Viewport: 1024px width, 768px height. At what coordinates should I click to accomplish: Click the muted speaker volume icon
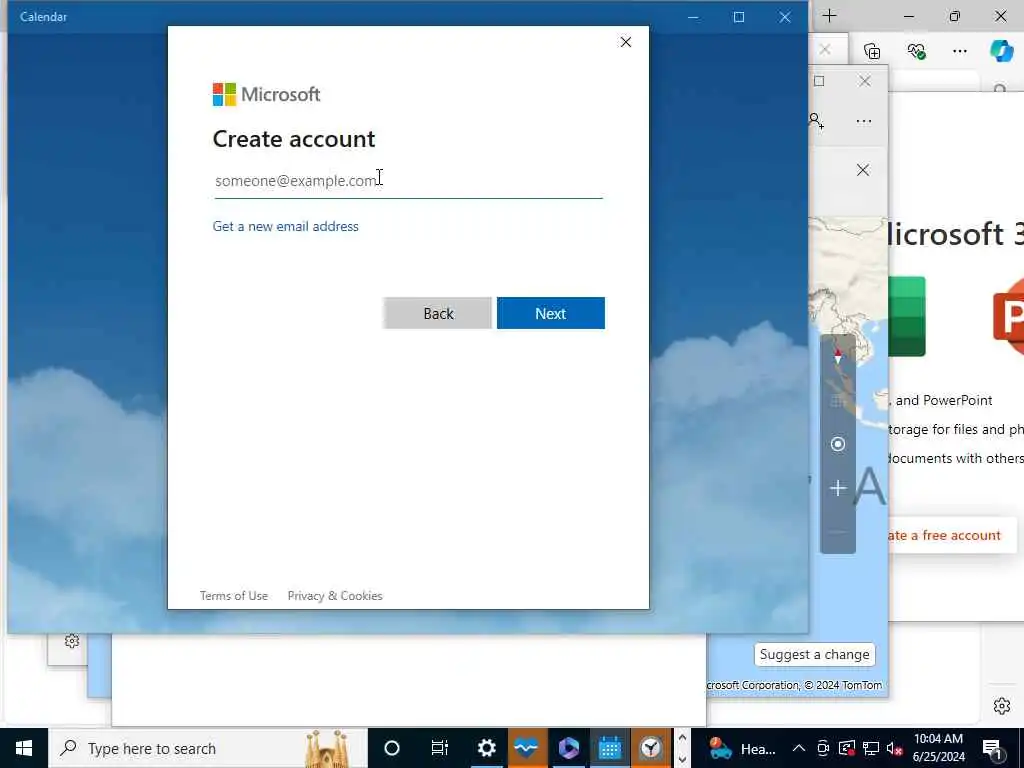click(x=895, y=748)
